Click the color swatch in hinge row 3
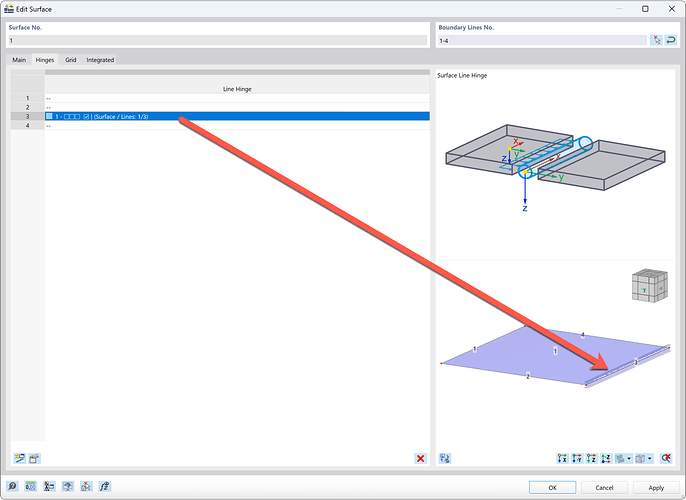686x500 pixels. pos(49,116)
